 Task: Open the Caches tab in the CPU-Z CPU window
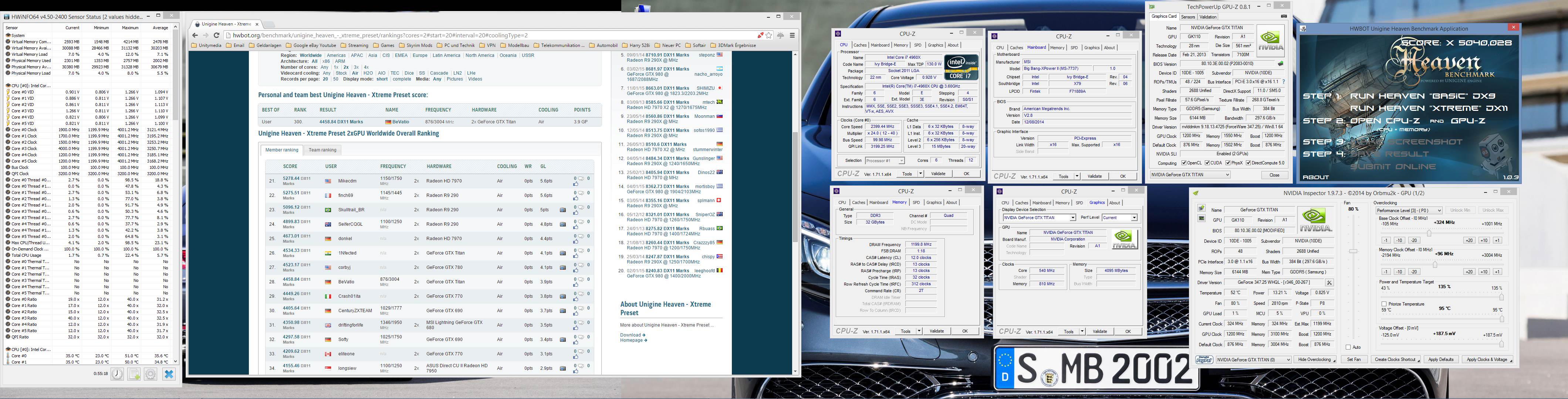coord(860,45)
